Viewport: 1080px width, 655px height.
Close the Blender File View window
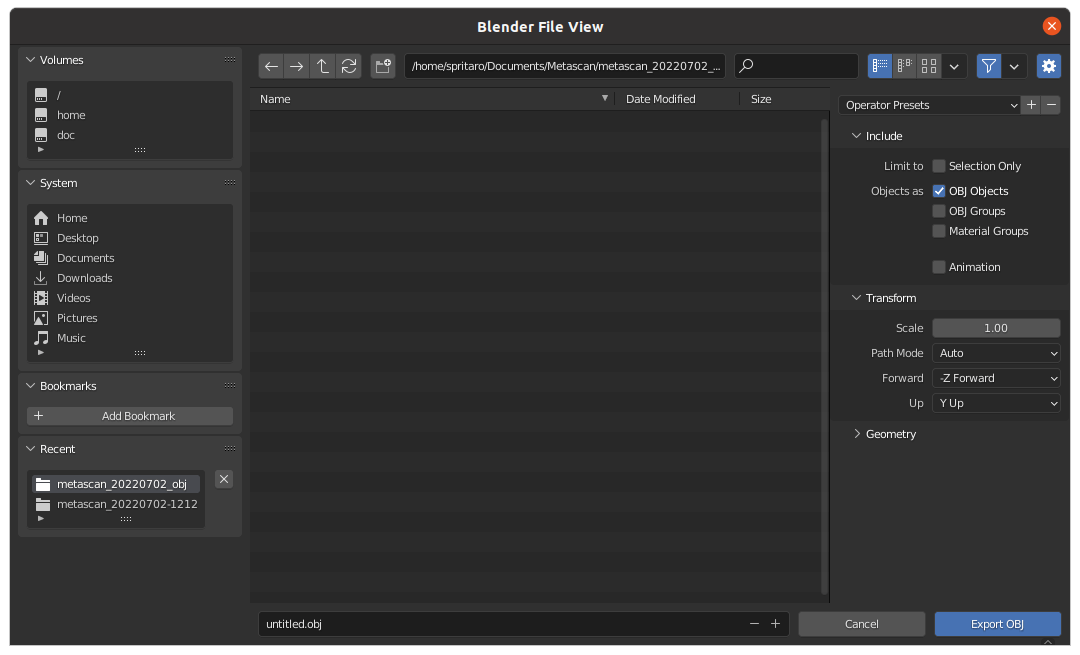[x=1051, y=26]
